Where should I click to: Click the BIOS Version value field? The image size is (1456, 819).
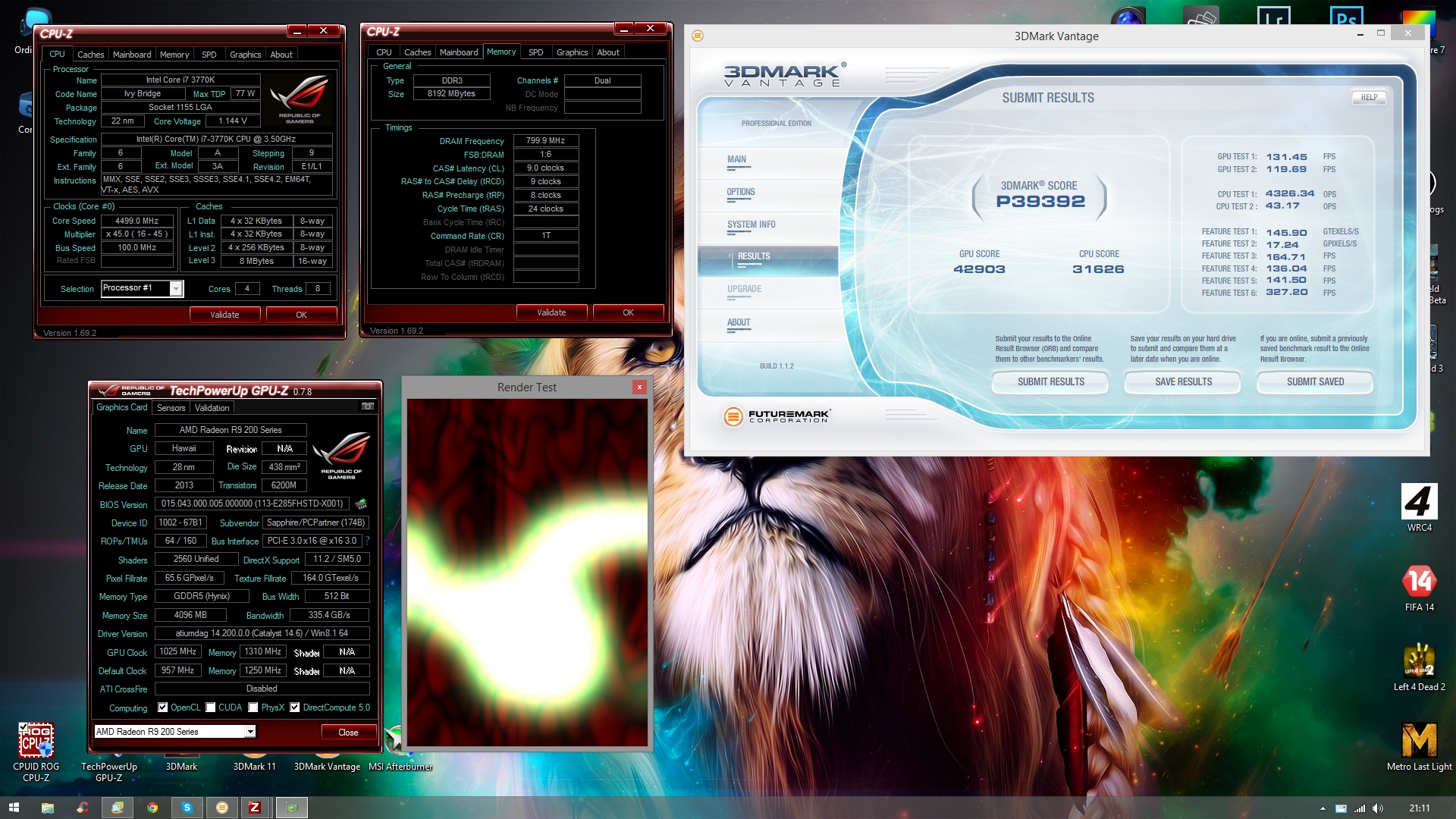click(x=252, y=504)
